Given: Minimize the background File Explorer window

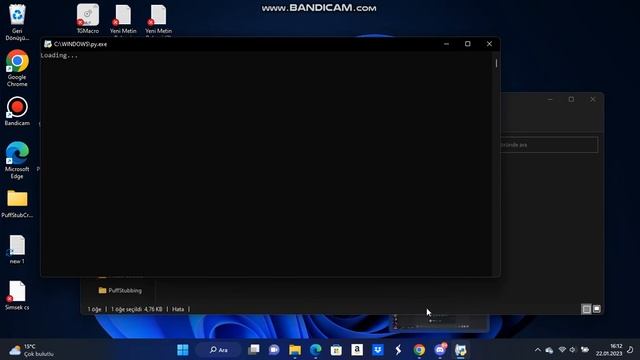Looking at the screenshot, I should (550, 99).
